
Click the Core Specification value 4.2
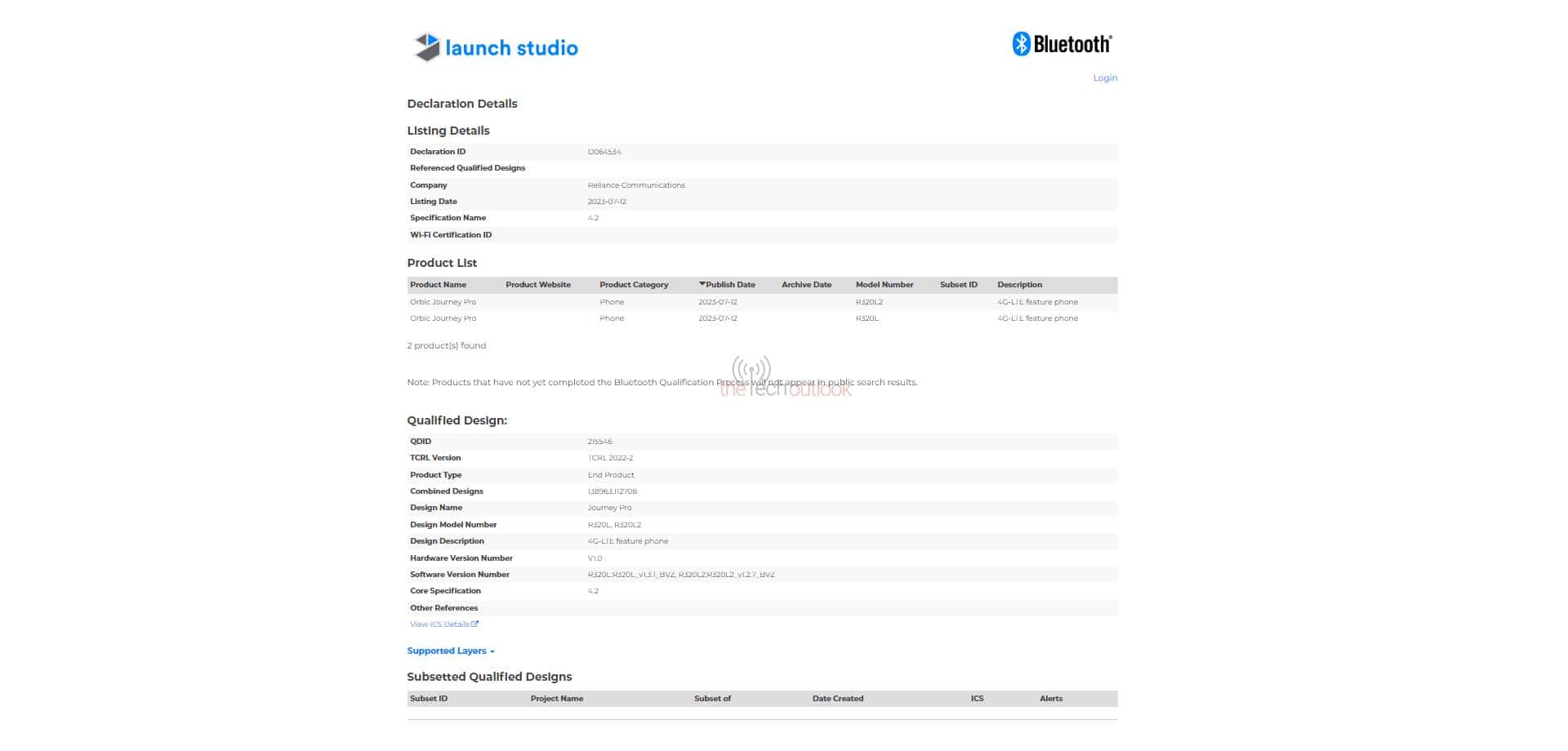point(593,591)
